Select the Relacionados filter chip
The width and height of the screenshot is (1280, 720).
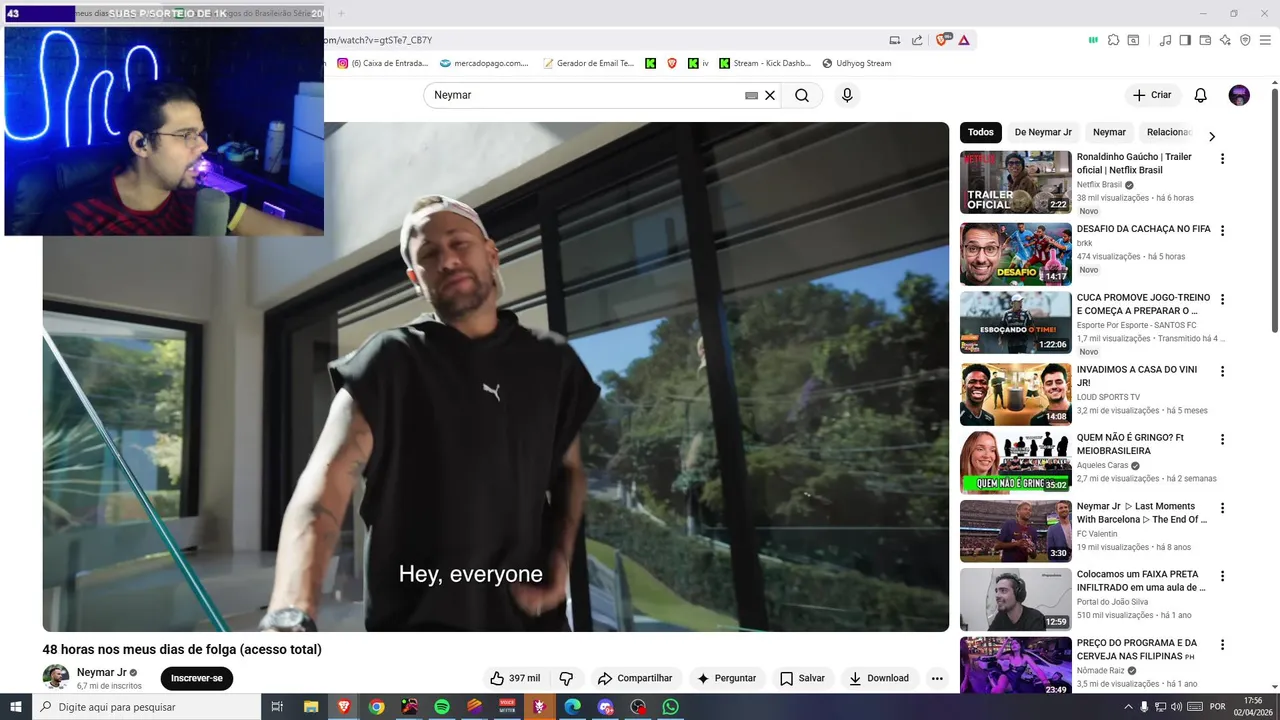click(1168, 132)
